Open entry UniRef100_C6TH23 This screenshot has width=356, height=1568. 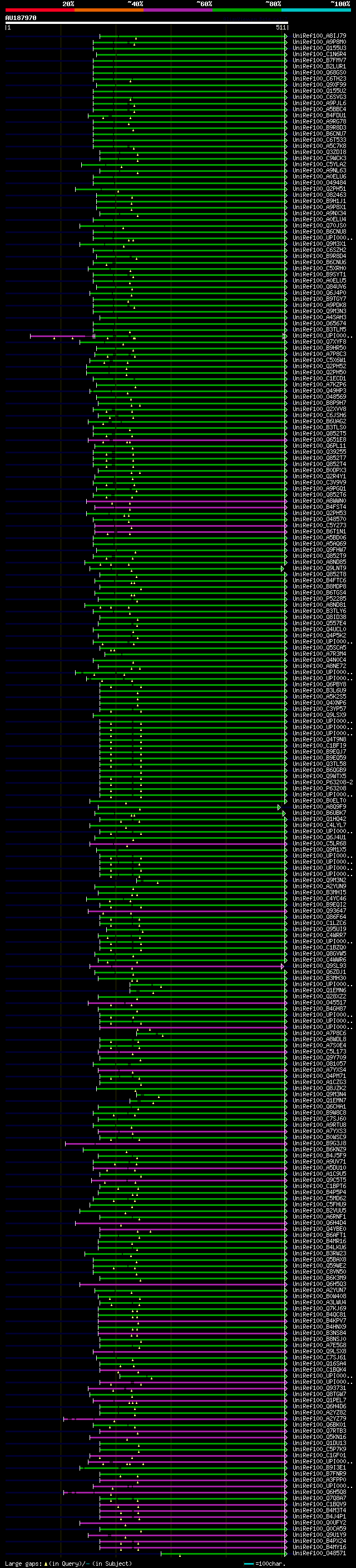click(x=319, y=78)
